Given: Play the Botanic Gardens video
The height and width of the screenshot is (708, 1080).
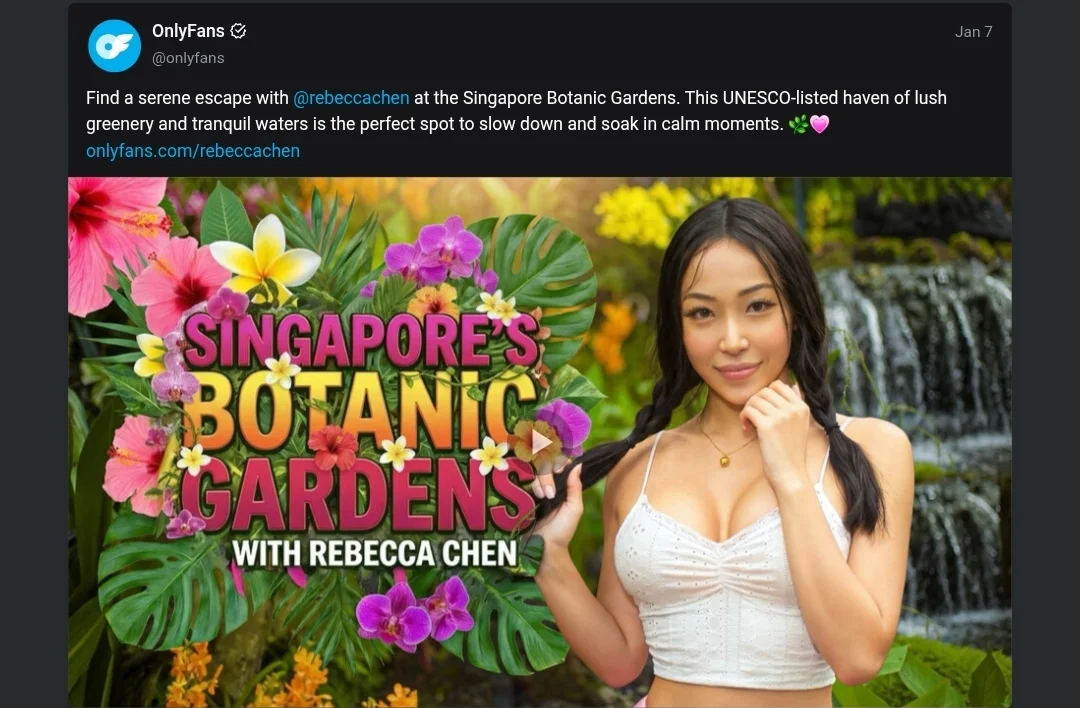Looking at the screenshot, I should (541, 441).
